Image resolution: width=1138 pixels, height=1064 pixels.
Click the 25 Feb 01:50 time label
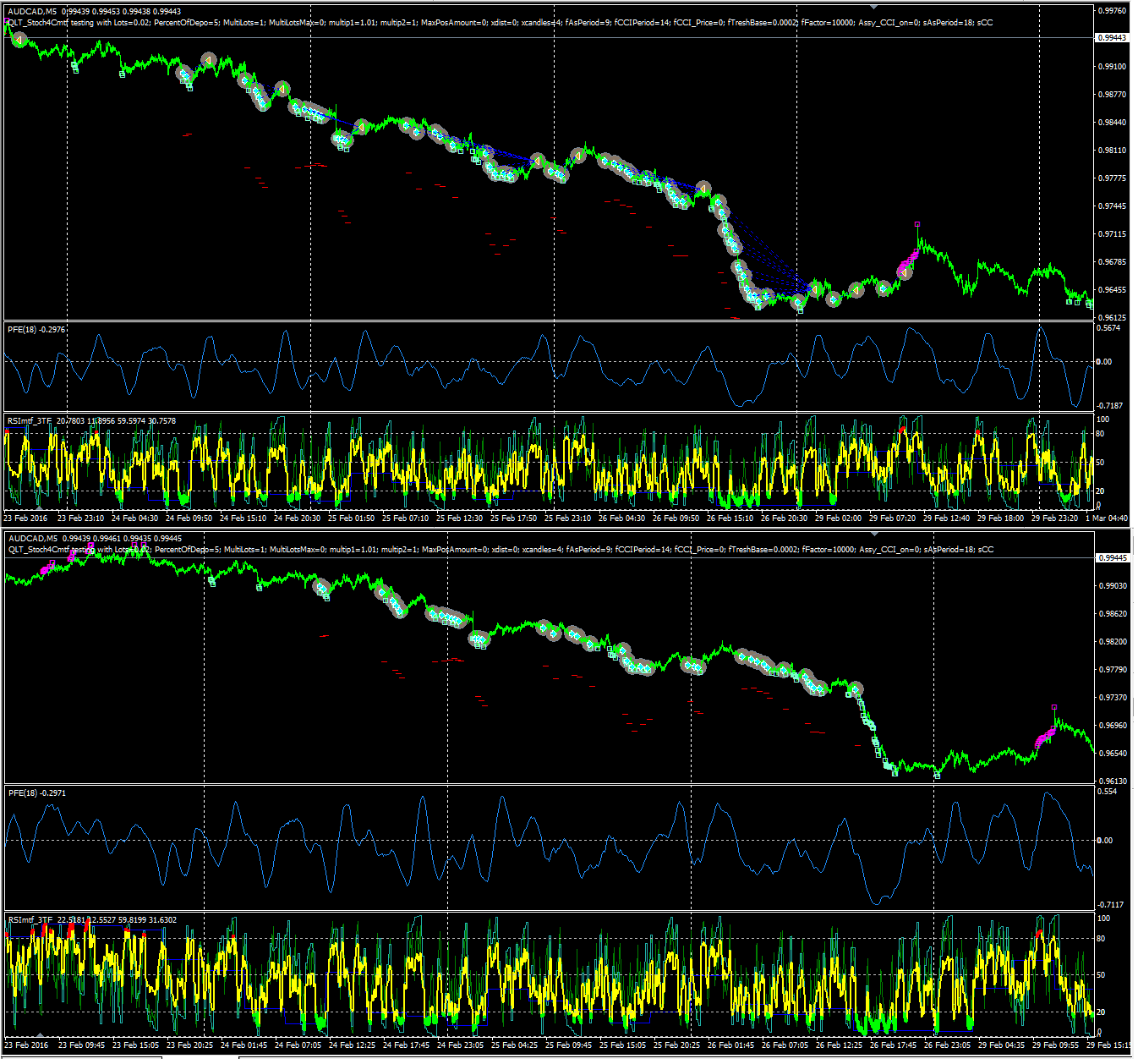coord(351,518)
